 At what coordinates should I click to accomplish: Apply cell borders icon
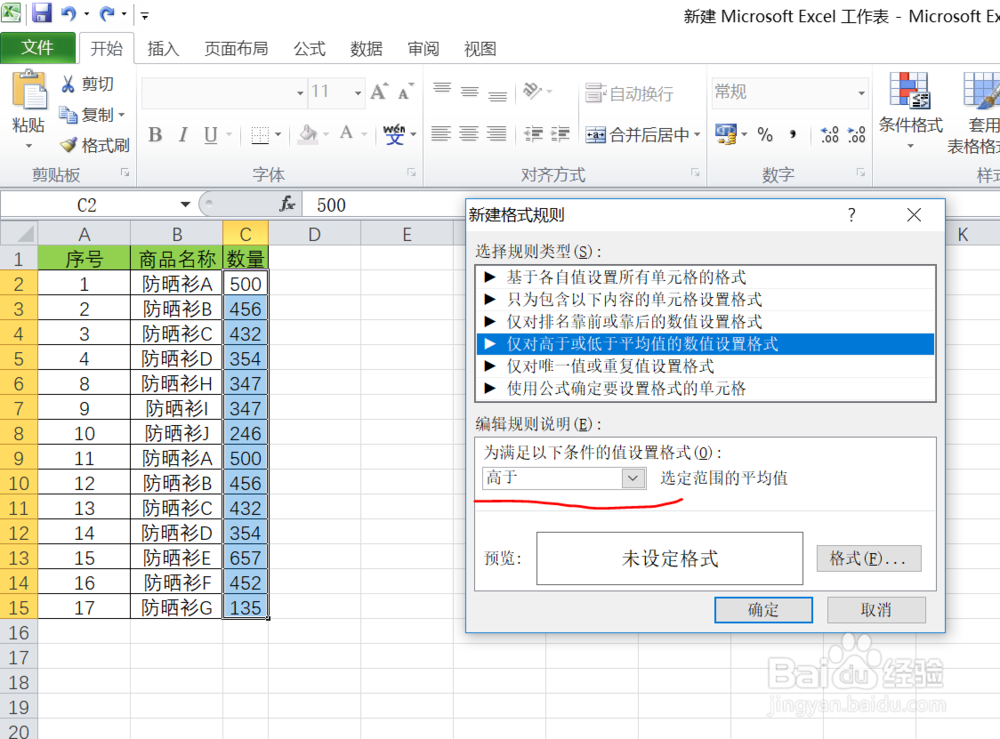(x=260, y=135)
